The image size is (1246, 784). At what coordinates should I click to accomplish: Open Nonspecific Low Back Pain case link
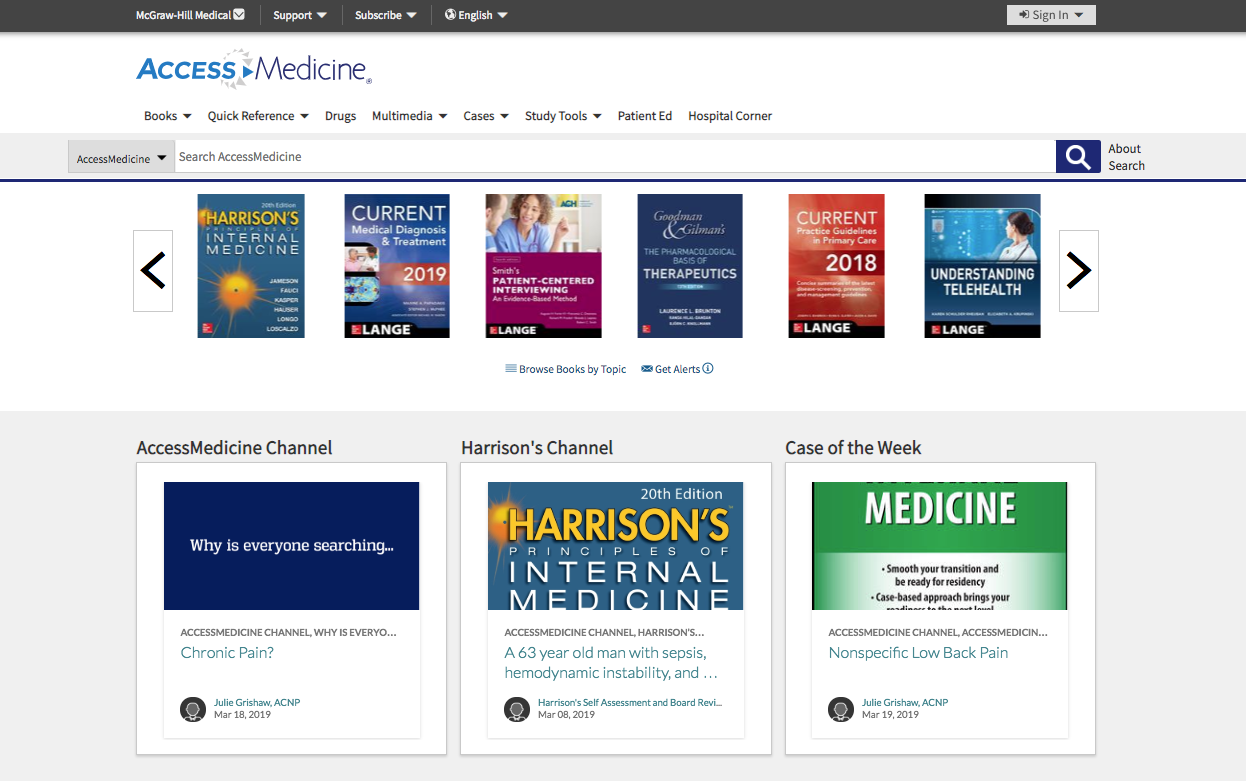pyautogui.click(x=918, y=653)
